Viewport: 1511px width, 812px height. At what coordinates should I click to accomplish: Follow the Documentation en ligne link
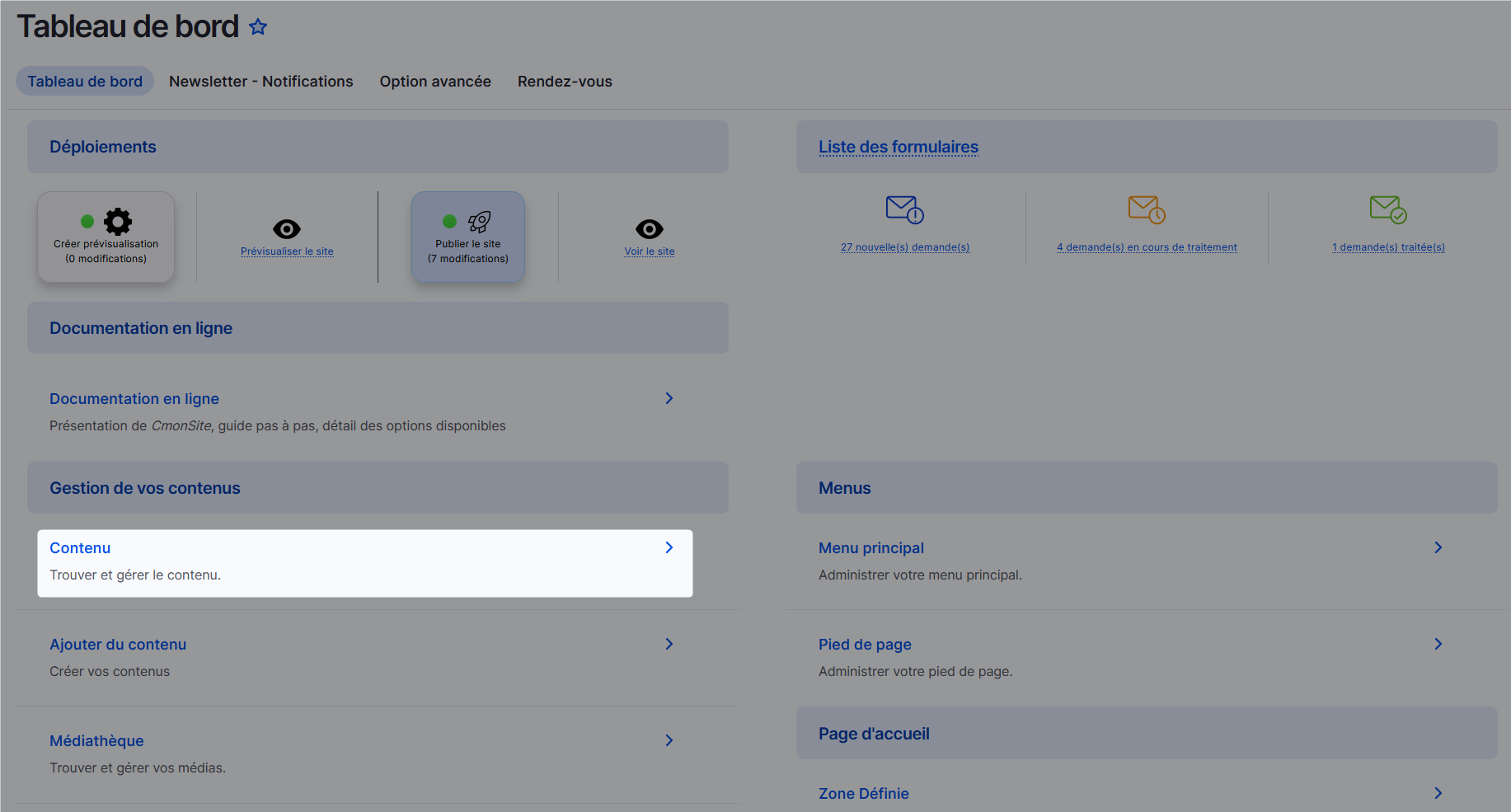point(134,399)
